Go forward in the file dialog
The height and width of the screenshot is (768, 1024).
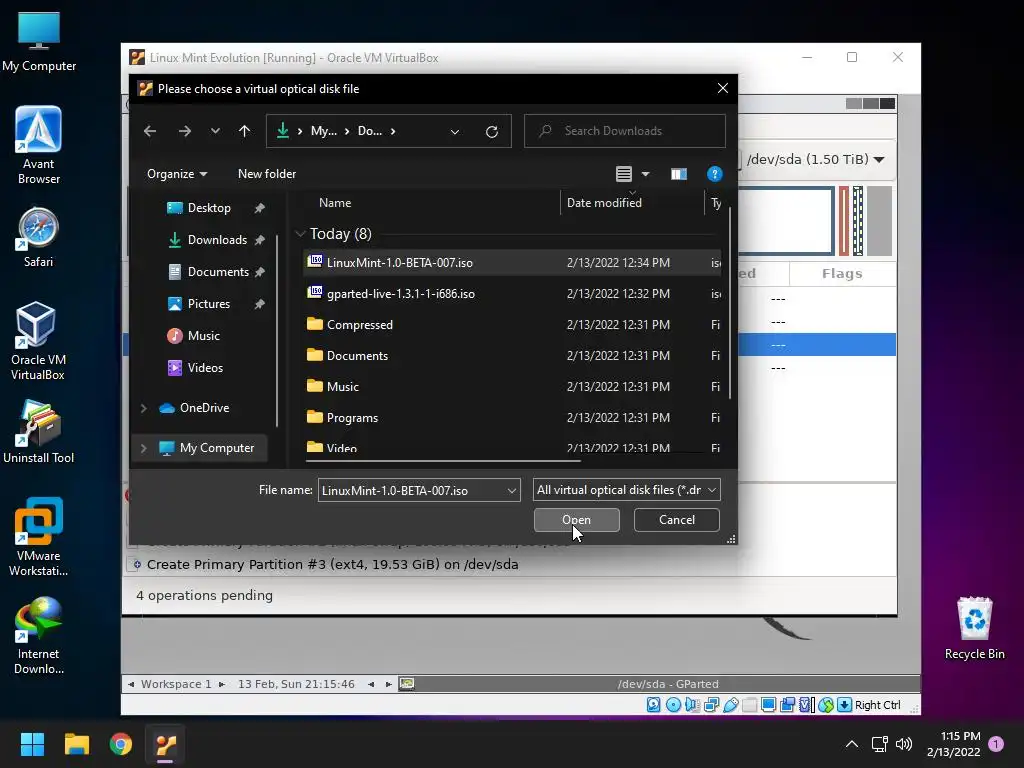pyautogui.click(x=185, y=131)
